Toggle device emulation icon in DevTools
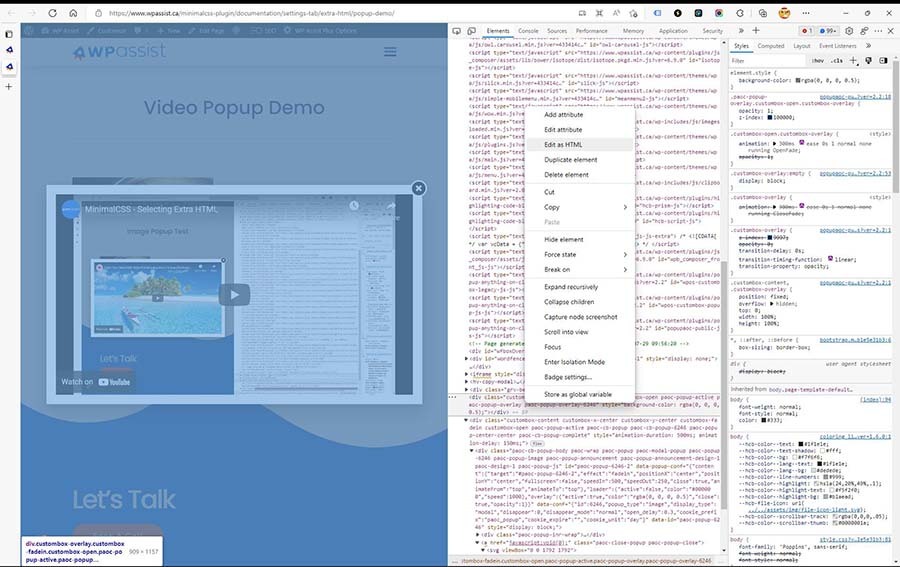900x567 pixels. point(471,31)
